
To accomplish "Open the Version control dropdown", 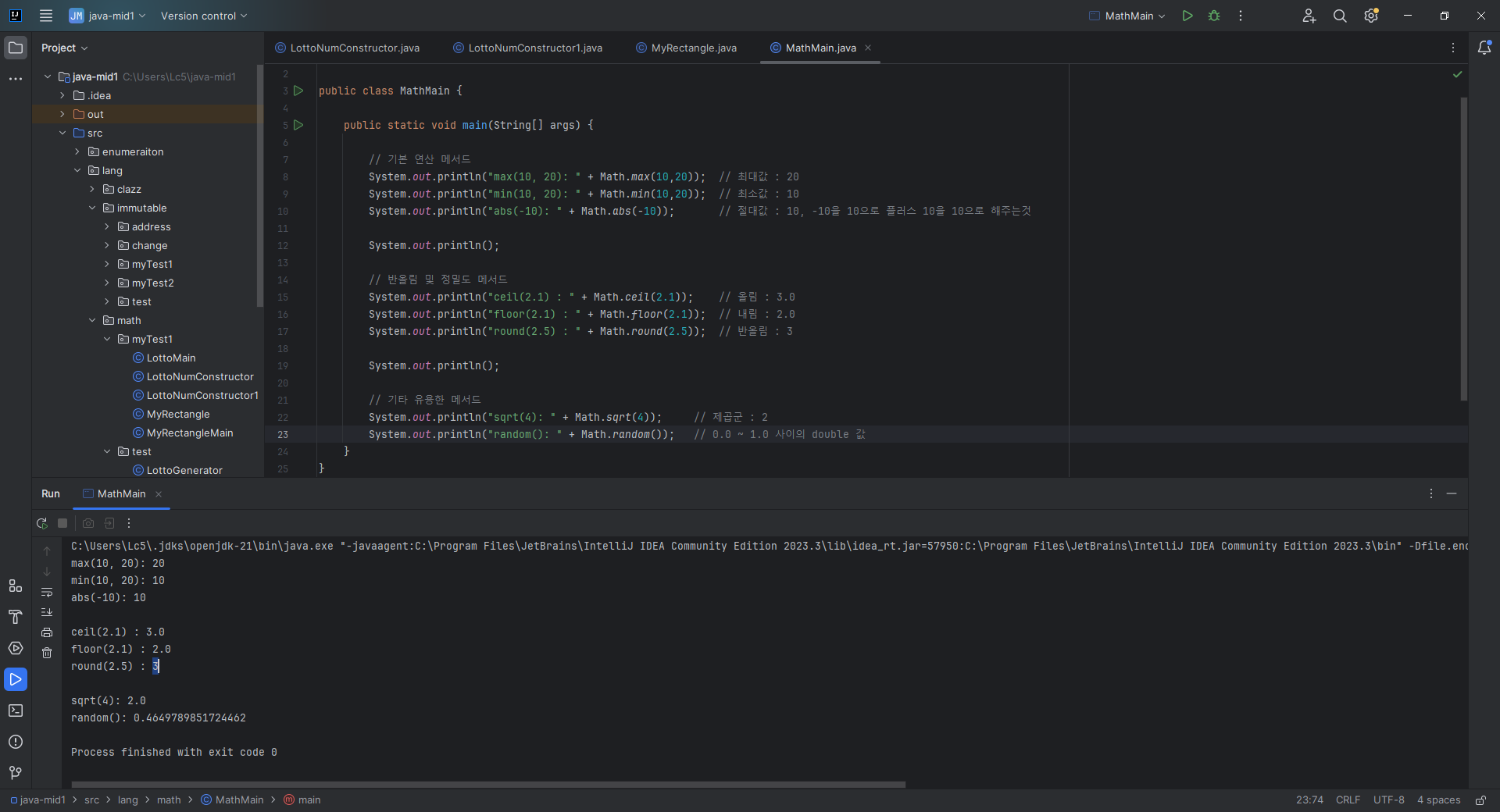I will [204, 16].
